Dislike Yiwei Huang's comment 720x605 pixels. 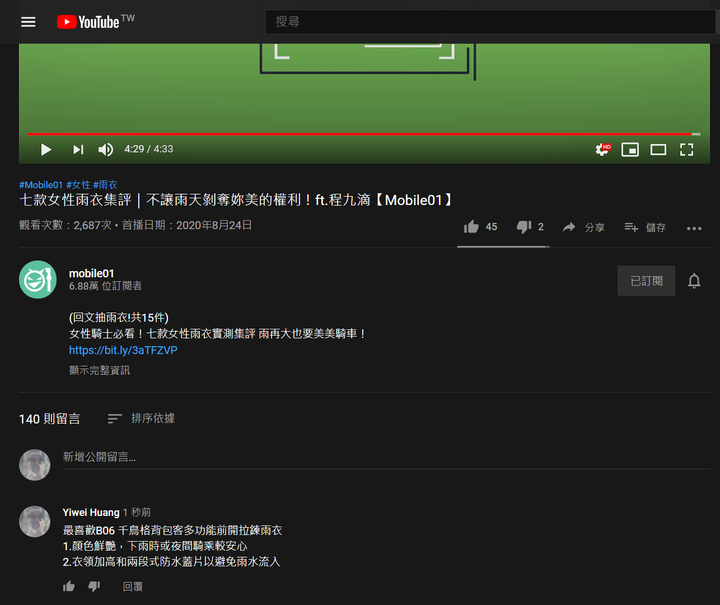[94, 586]
